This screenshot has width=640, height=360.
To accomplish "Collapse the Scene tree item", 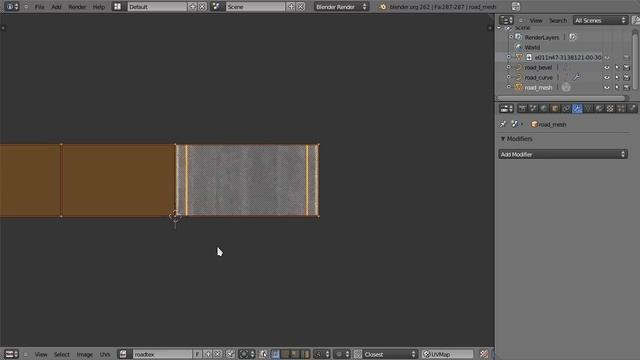I will coord(499,28).
